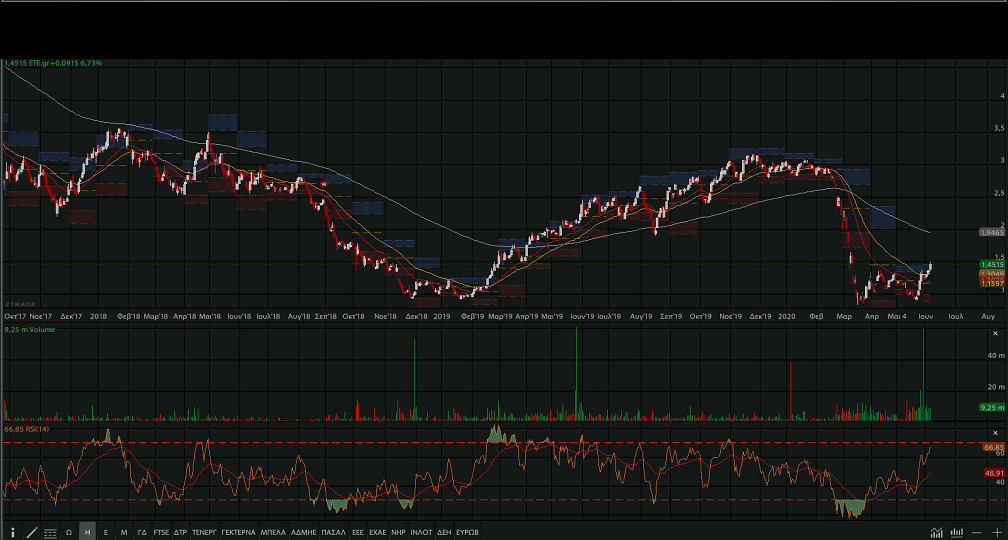Toggle the weekly E timeframe

click(106, 532)
